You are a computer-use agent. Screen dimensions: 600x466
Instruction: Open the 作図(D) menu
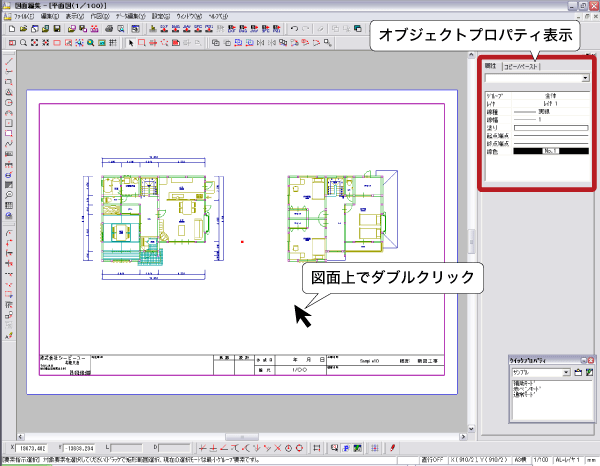point(99,16)
